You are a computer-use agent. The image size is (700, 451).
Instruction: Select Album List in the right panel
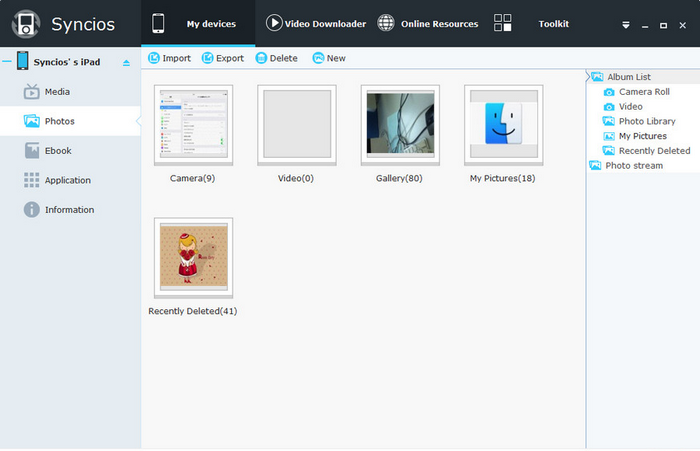pos(629,77)
